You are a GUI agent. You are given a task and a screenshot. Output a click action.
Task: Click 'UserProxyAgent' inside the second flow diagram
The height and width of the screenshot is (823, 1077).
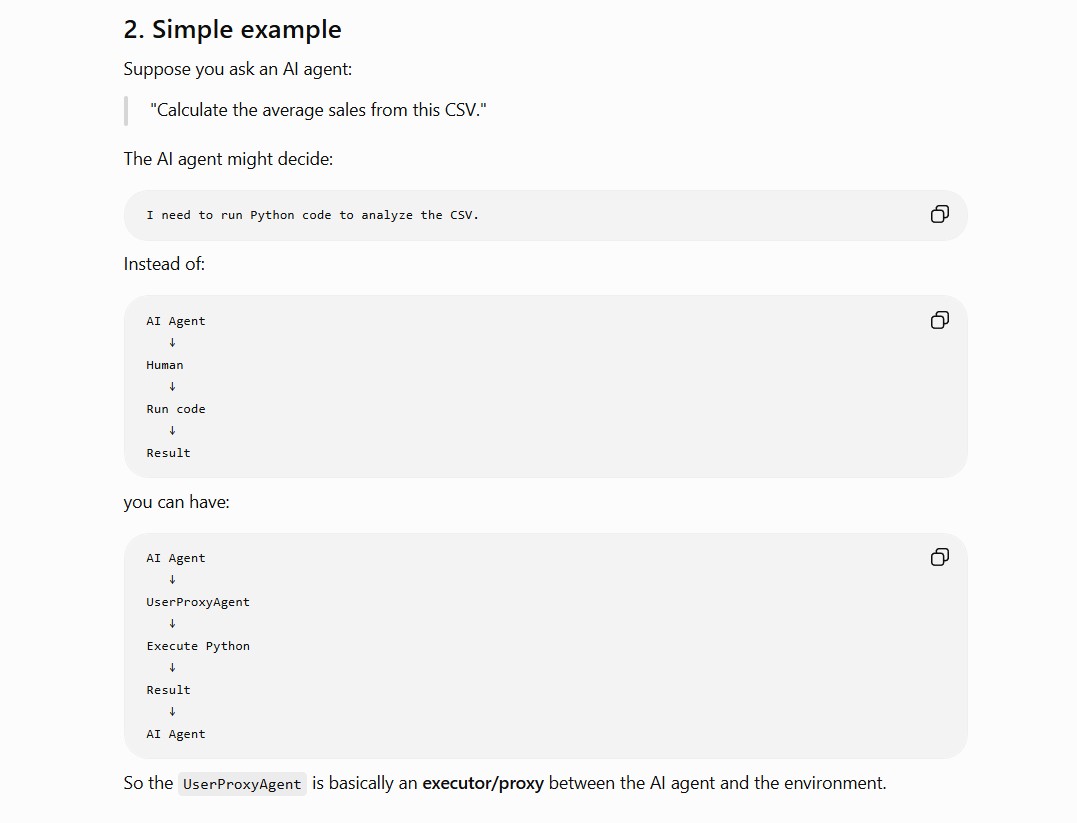click(x=198, y=602)
